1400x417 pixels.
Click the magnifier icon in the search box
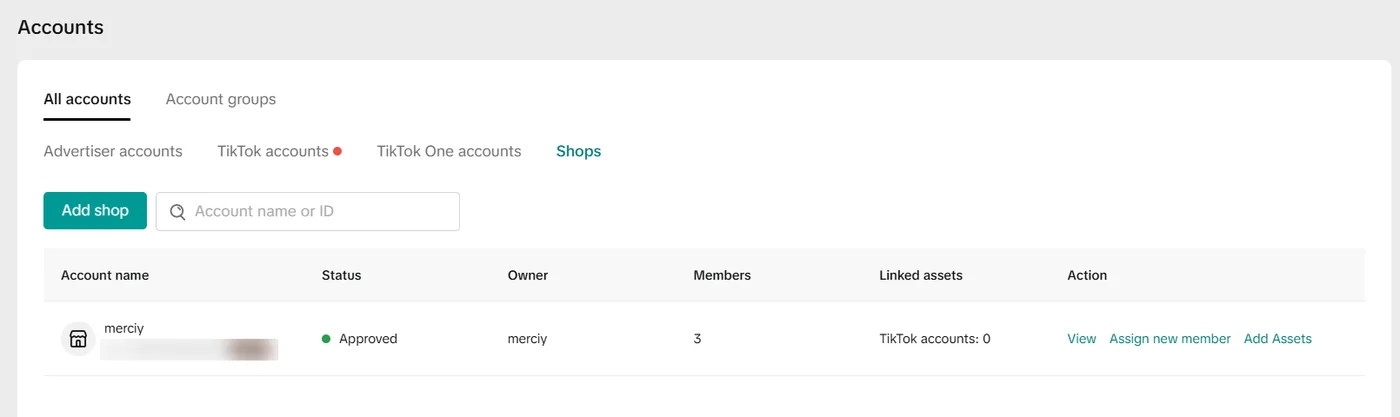click(x=178, y=212)
